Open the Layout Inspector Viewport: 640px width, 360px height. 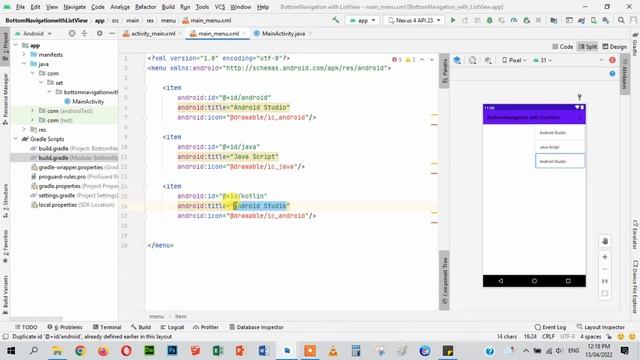[x=601, y=327]
